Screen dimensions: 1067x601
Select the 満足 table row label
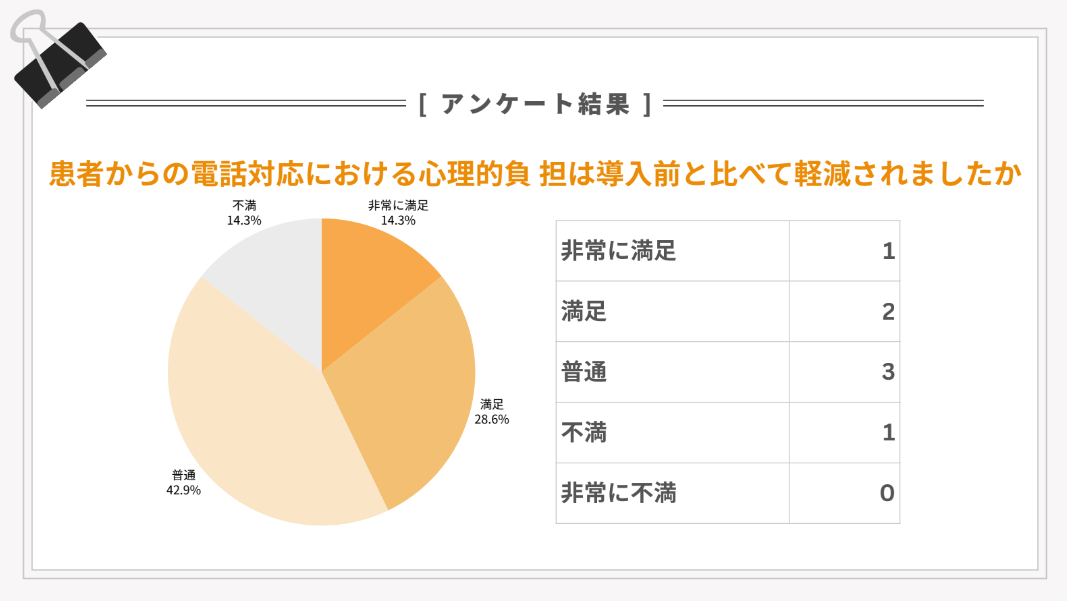(584, 312)
